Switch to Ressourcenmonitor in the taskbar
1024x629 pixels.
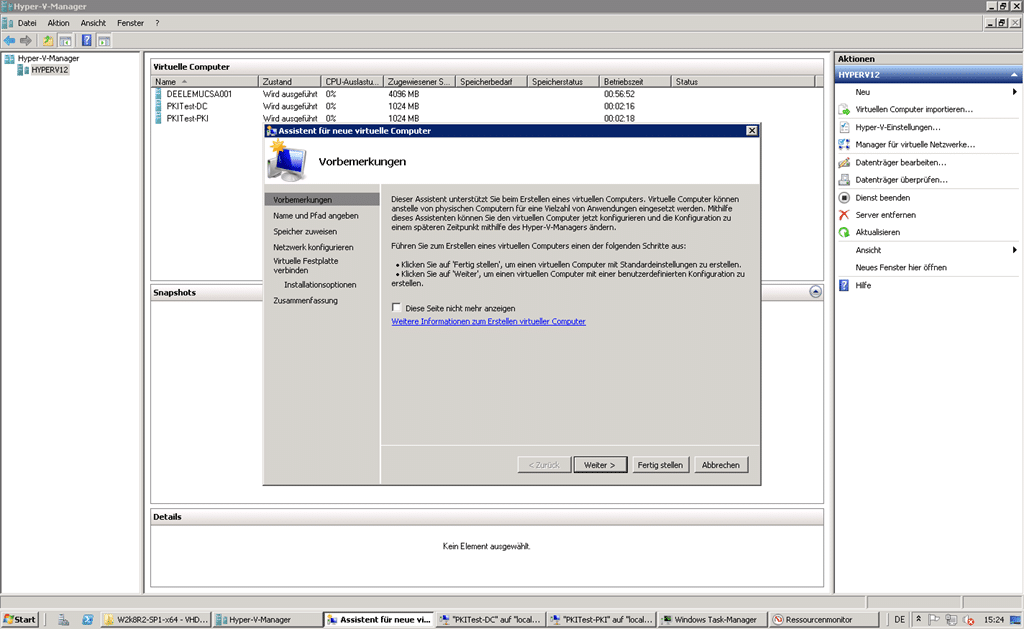tap(822, 619)
